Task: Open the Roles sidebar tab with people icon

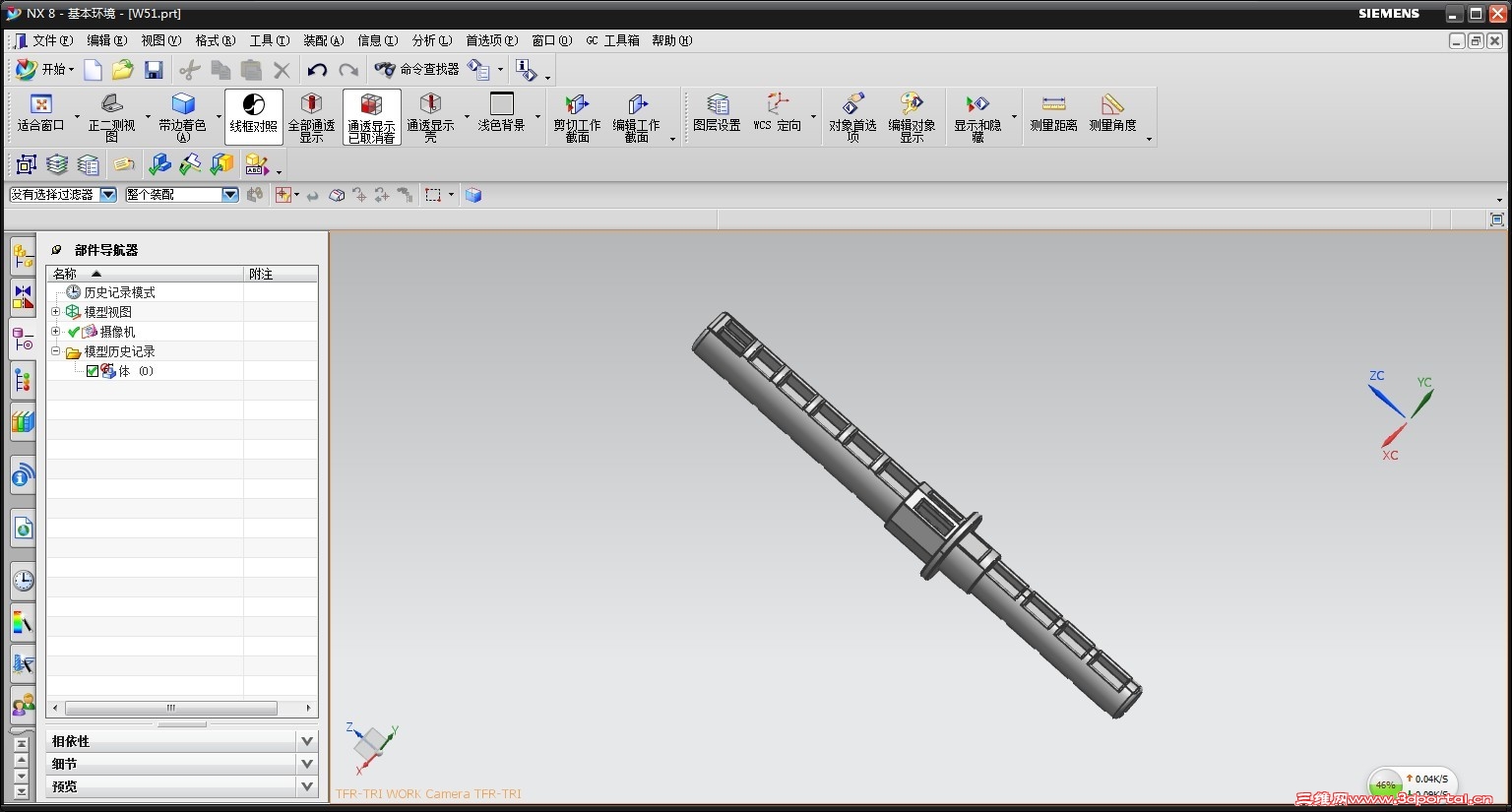Action: [x=23, y=705]
